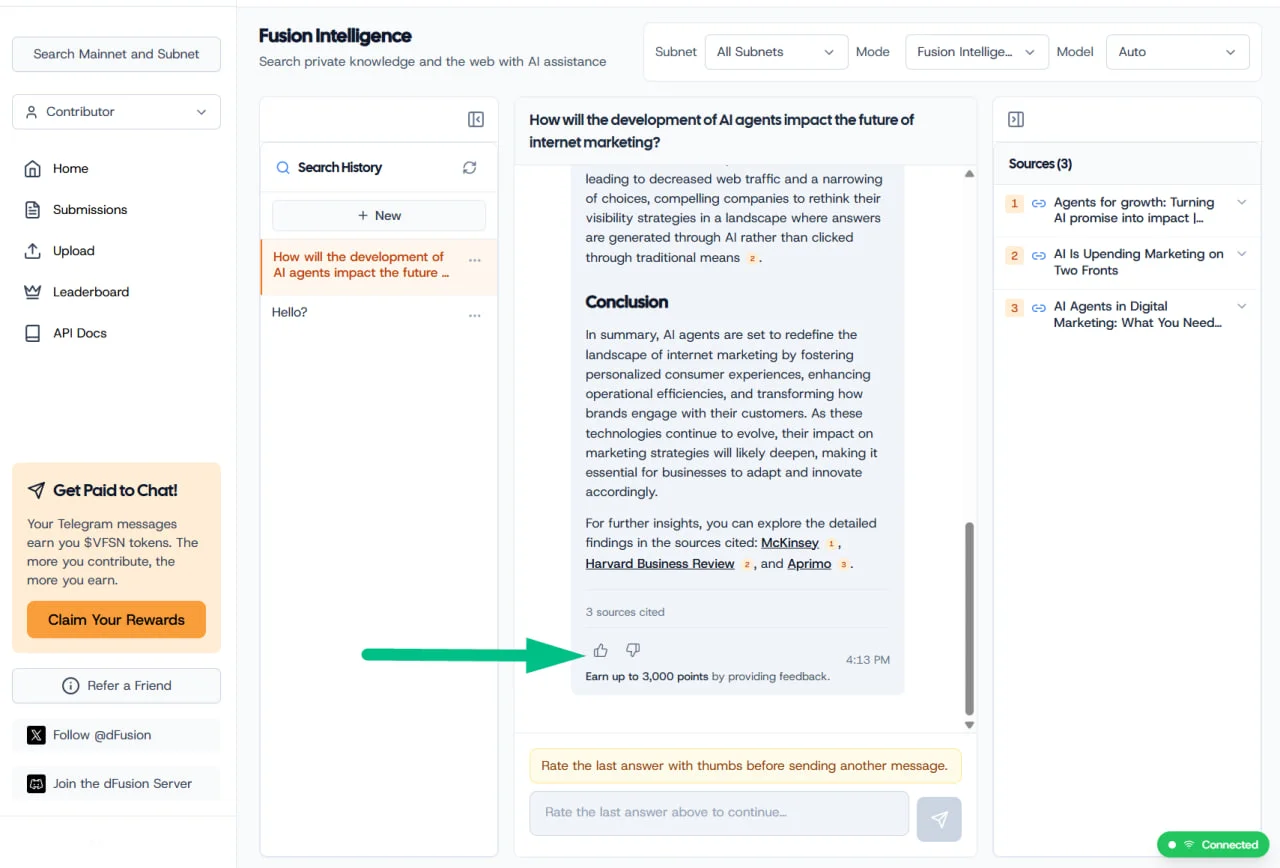Open options for 'Hello?' history item
Viewport: 1280px width, 868px height.
click(475, 315)
